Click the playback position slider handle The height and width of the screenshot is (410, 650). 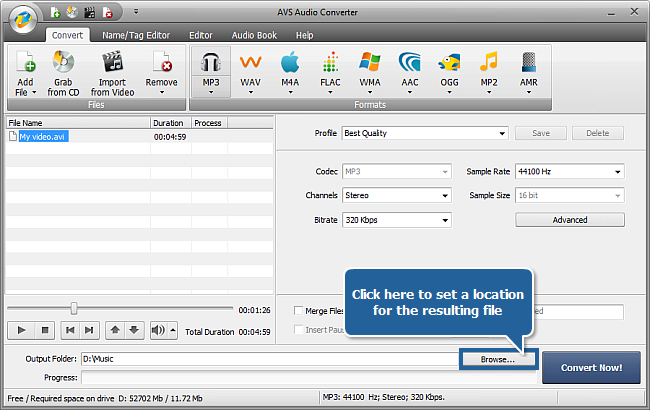[x=74, y=308]
